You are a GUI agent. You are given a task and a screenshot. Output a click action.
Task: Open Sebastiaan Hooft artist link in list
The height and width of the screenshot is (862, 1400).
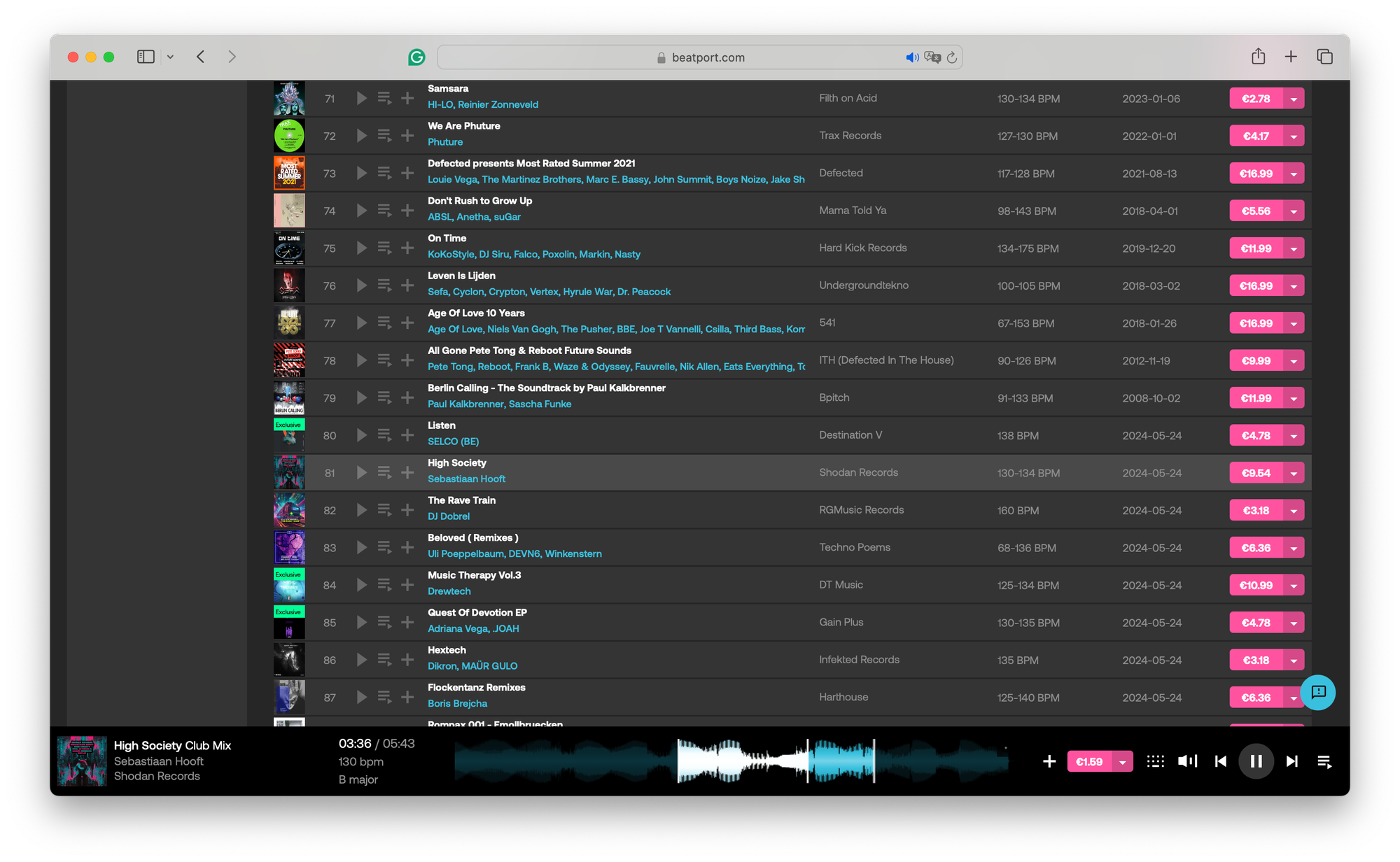tap(466, 479)
